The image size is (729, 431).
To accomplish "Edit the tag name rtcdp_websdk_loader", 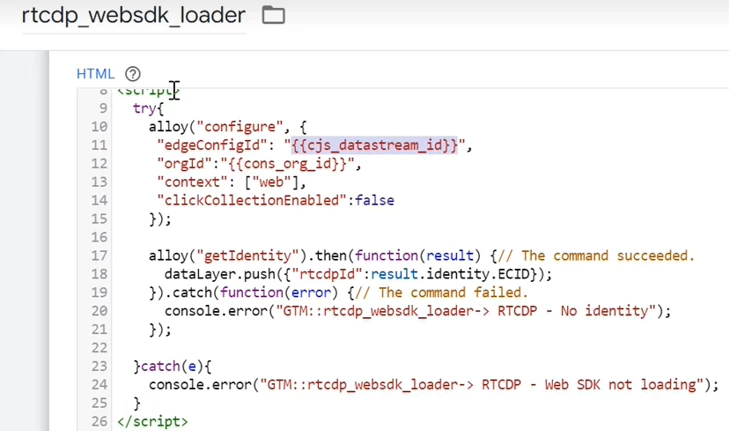I will [x=133, y=15].
